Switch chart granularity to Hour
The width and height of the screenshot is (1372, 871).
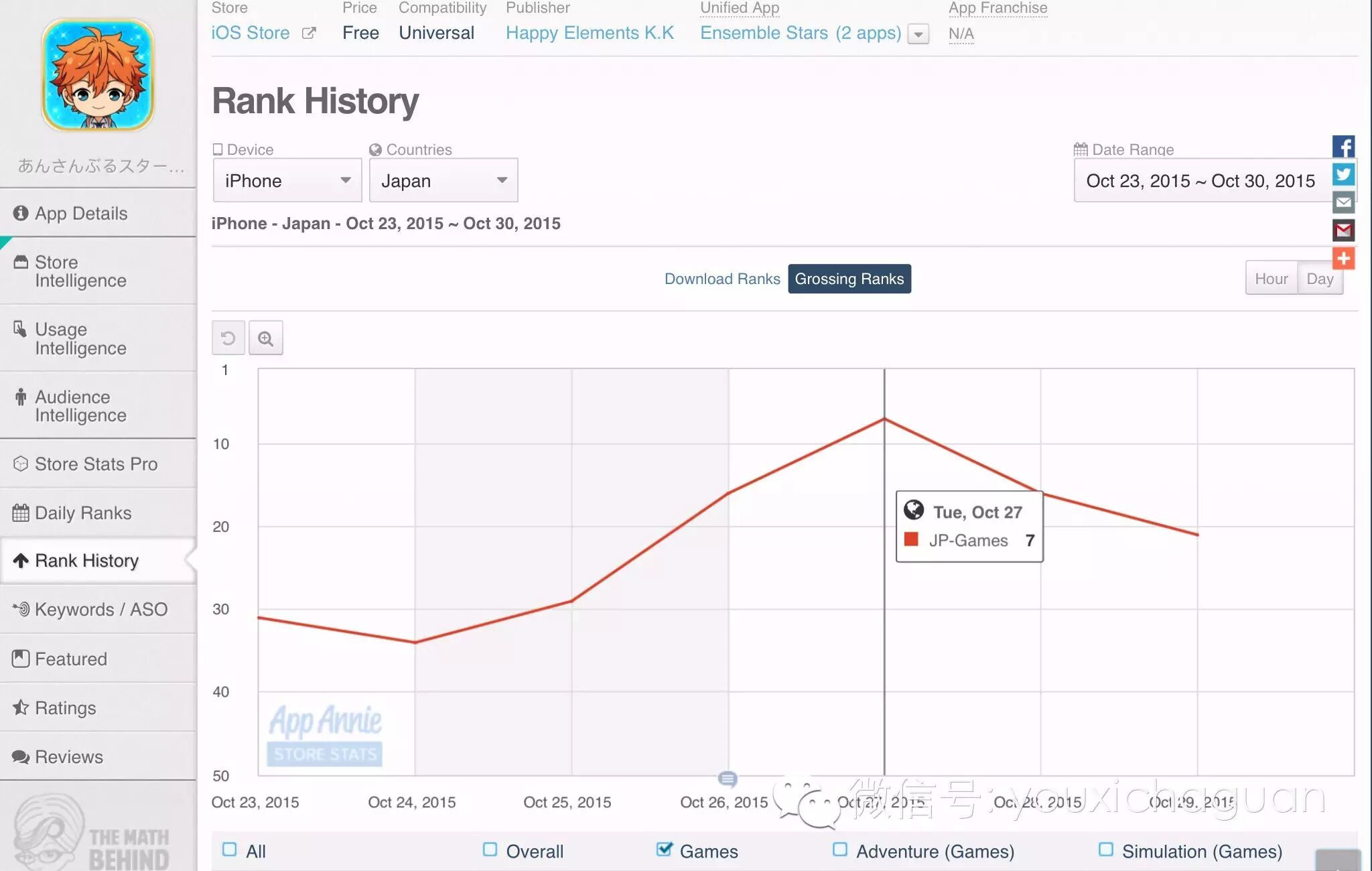click(1271, 279)
